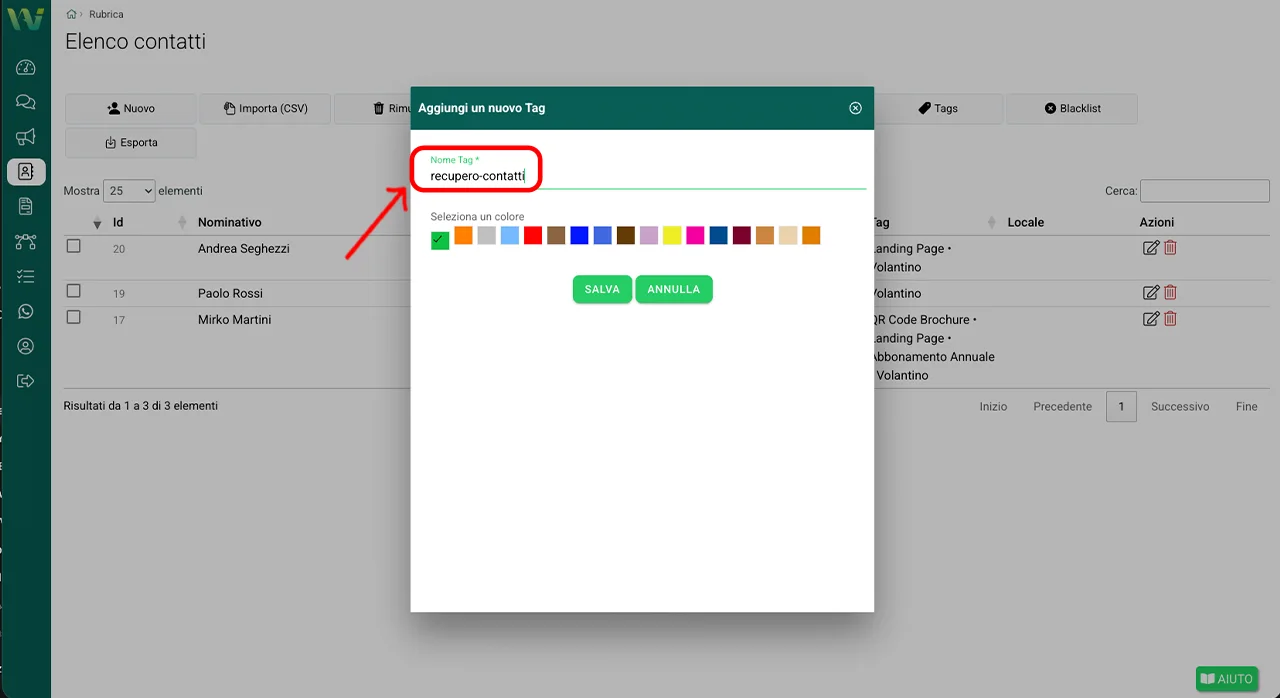Open the user profile sidebar icon
Screen dimensions: 1280x698
point(26,346)
